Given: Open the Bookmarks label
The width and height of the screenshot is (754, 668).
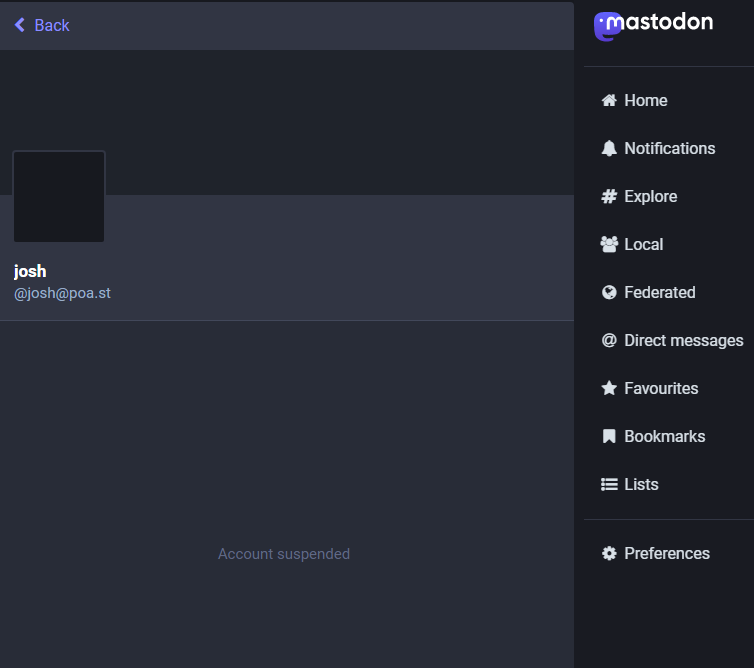Looking at the screenshot, I should click(x=665, y=436).
